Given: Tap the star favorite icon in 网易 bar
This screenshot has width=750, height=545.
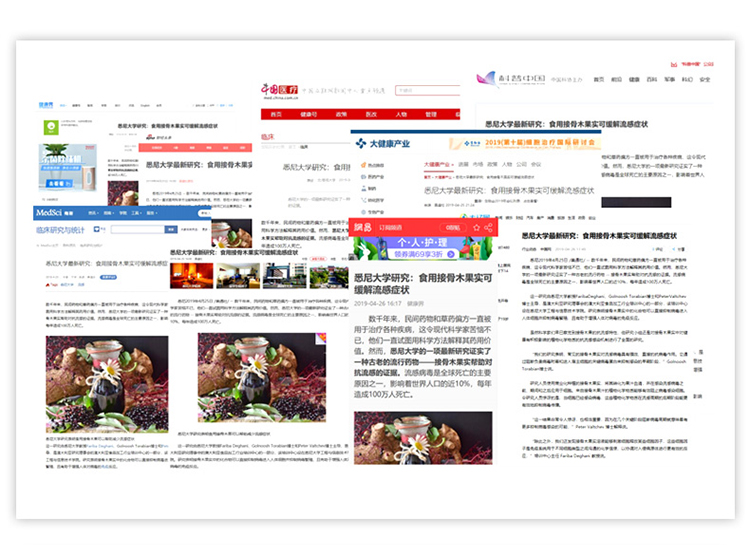Looking at the screenshot, I should 477,227.
